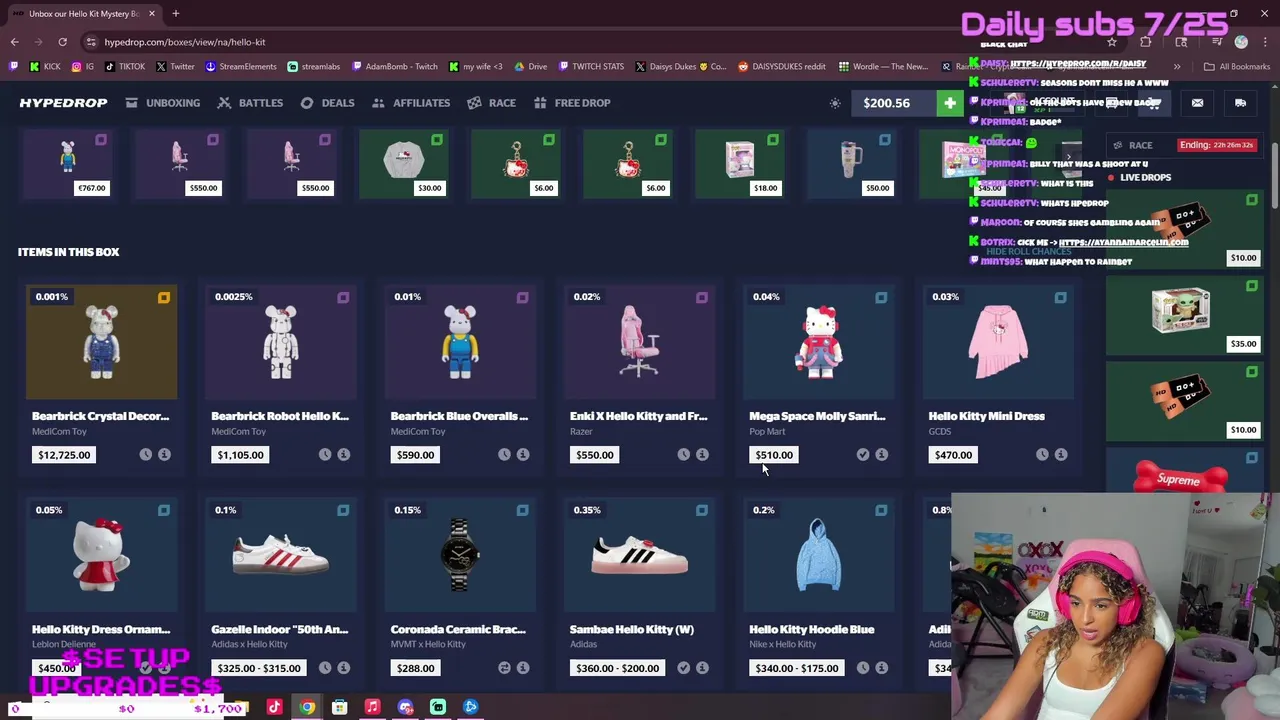Open the StreamElements bookmark
This screenshot has width=1280, height=720.
pyautogui.click(x=240, y=67)
